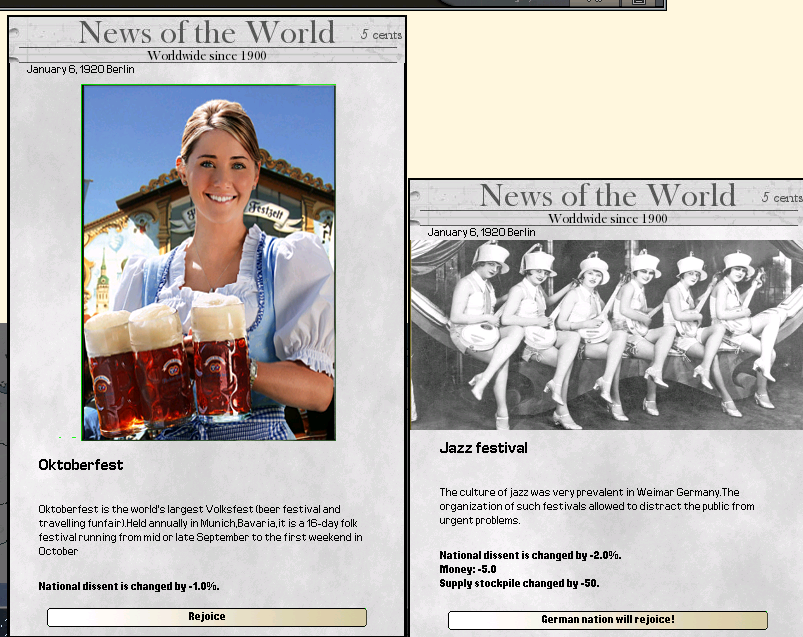Select the Jazz festival event heading
This screenshot has height=637, width=803.
pyautogui.click(x=483, y=448)
